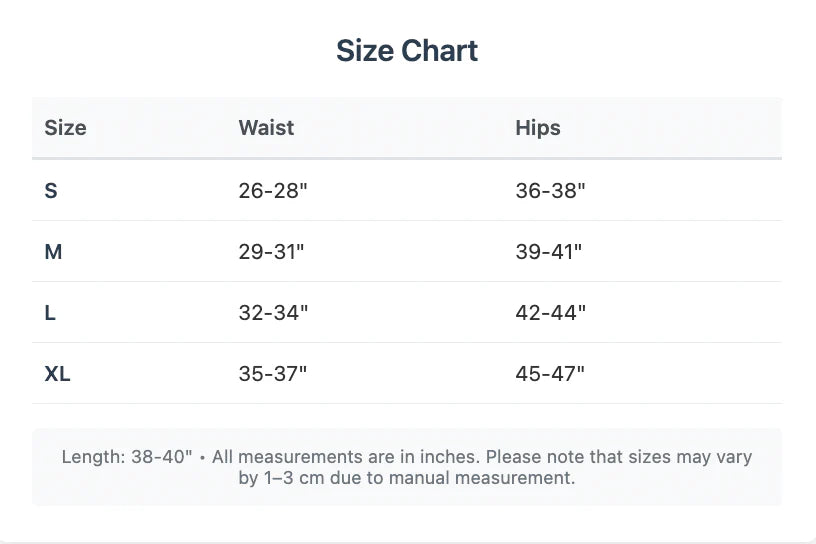Select the Size column header
816x544 pixels.
point(66,128)
